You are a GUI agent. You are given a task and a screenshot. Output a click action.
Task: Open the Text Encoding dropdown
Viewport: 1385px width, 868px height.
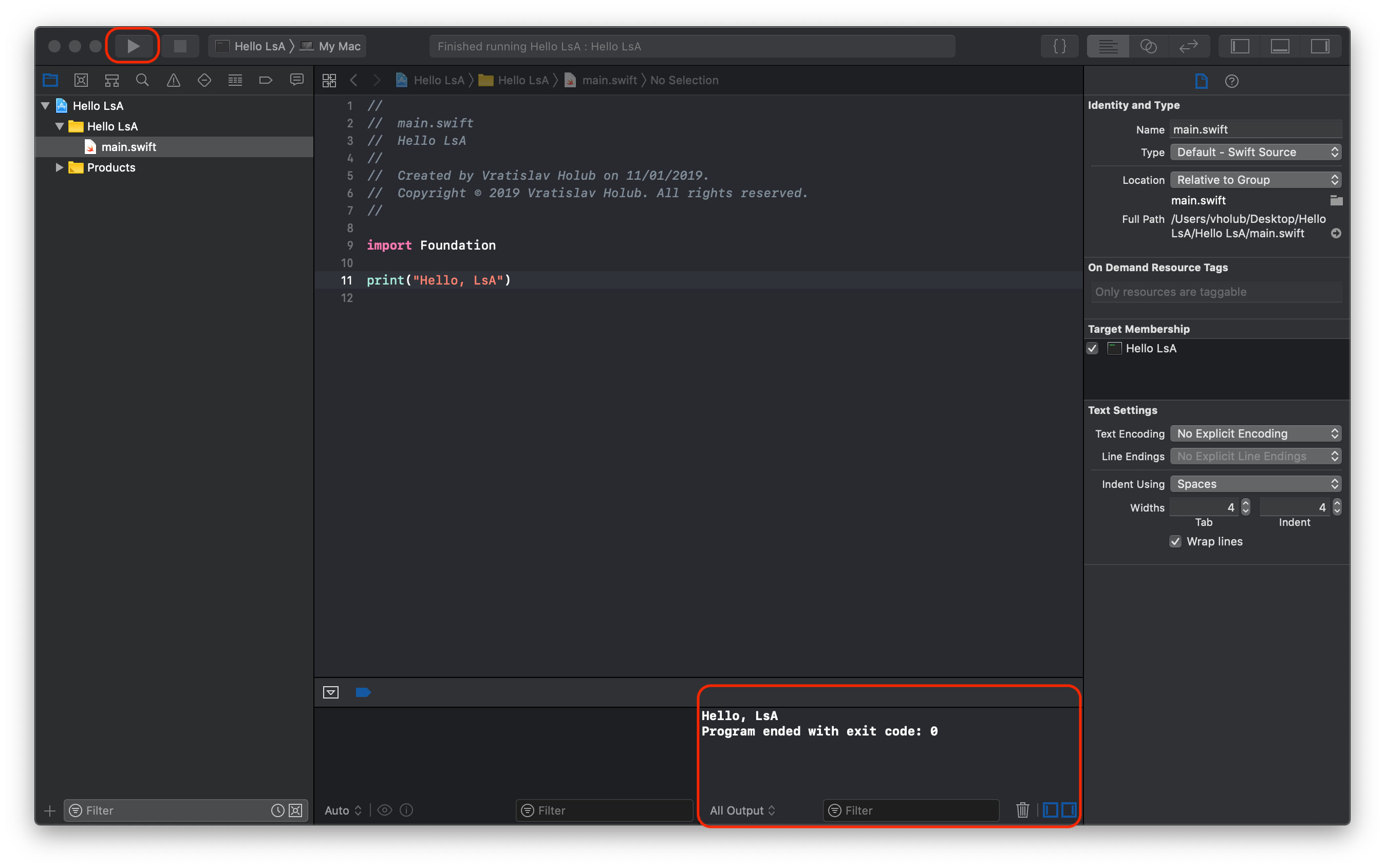coord(1256,433)
